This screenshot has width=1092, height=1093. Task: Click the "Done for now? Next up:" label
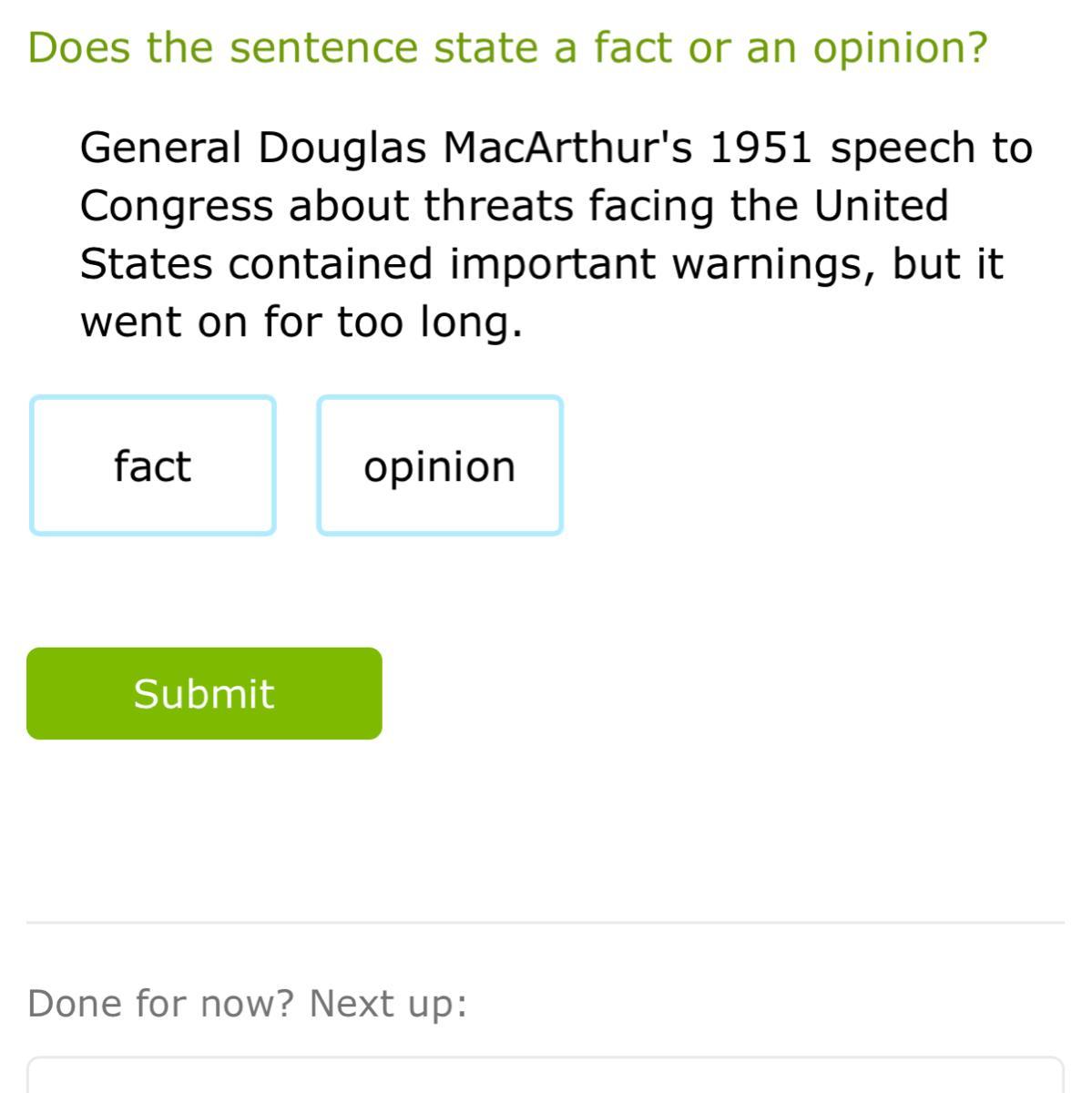pos(248,1004)
